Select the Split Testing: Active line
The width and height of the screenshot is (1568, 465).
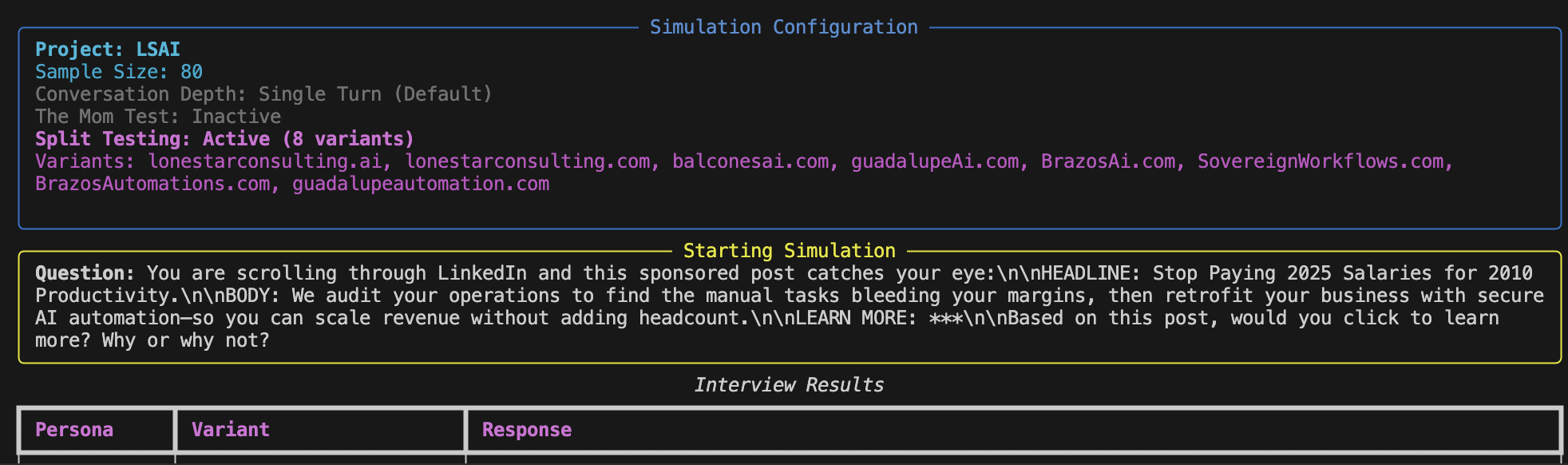click(224, 139)
